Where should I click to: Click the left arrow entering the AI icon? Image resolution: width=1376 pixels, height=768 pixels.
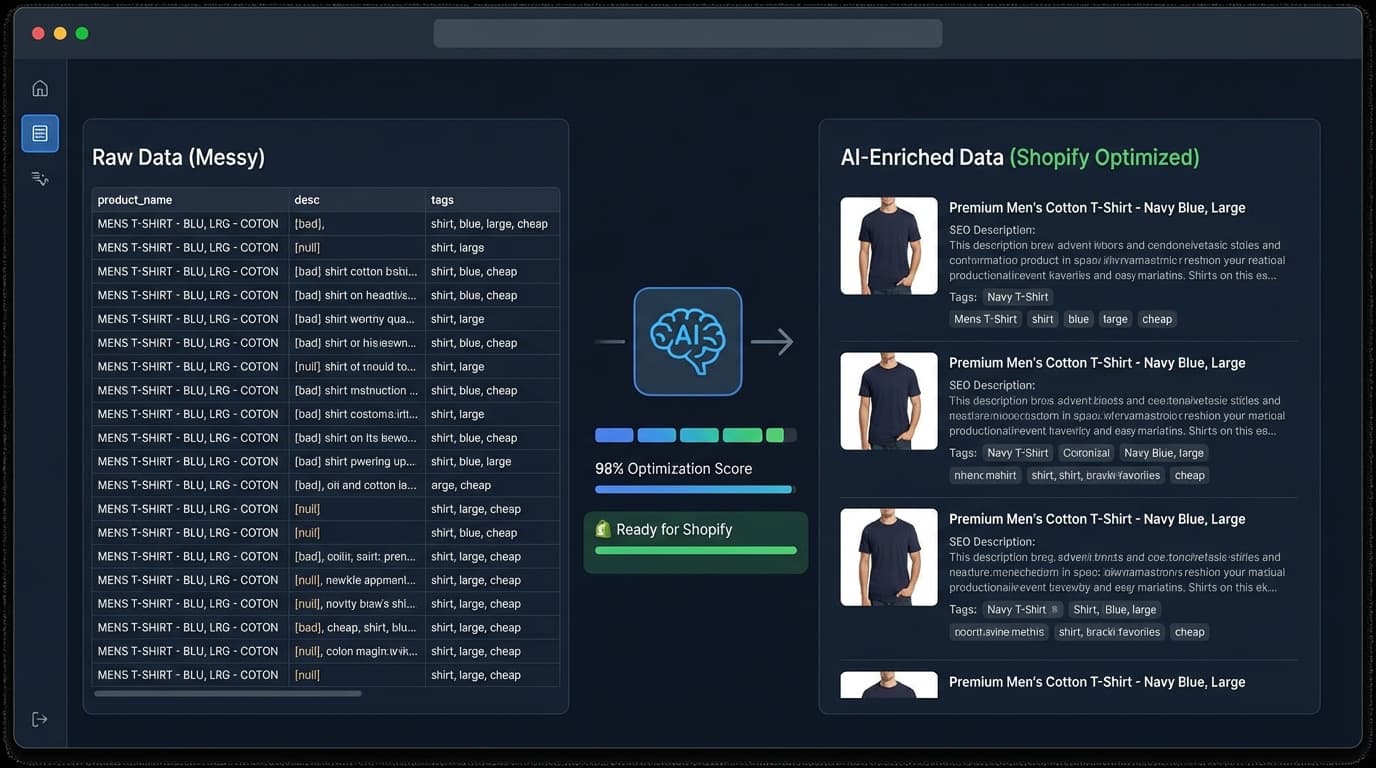611,341
